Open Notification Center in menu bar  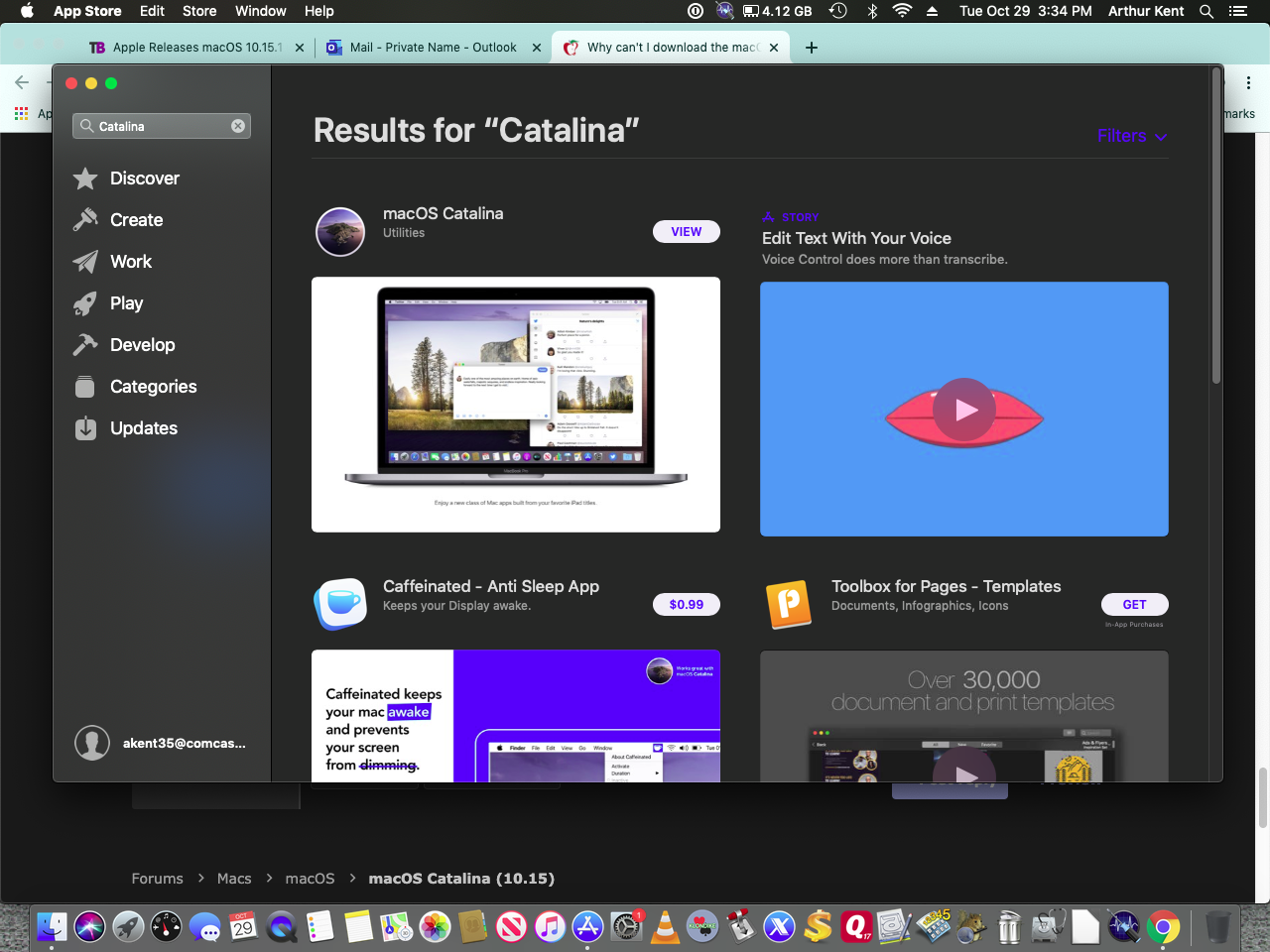pos(1237,11)
